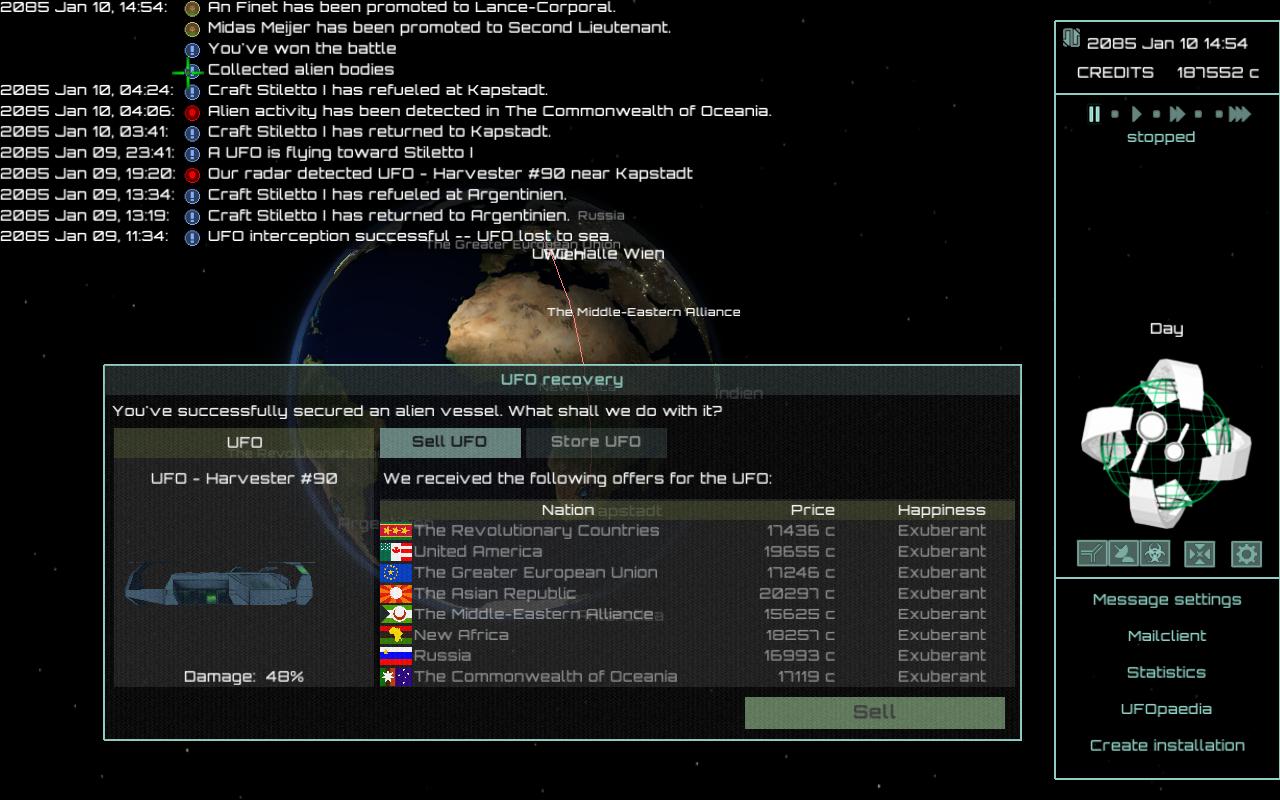1280x800 pixels.
Task: Set time to normal play speed
Action: pos(1136,114)
